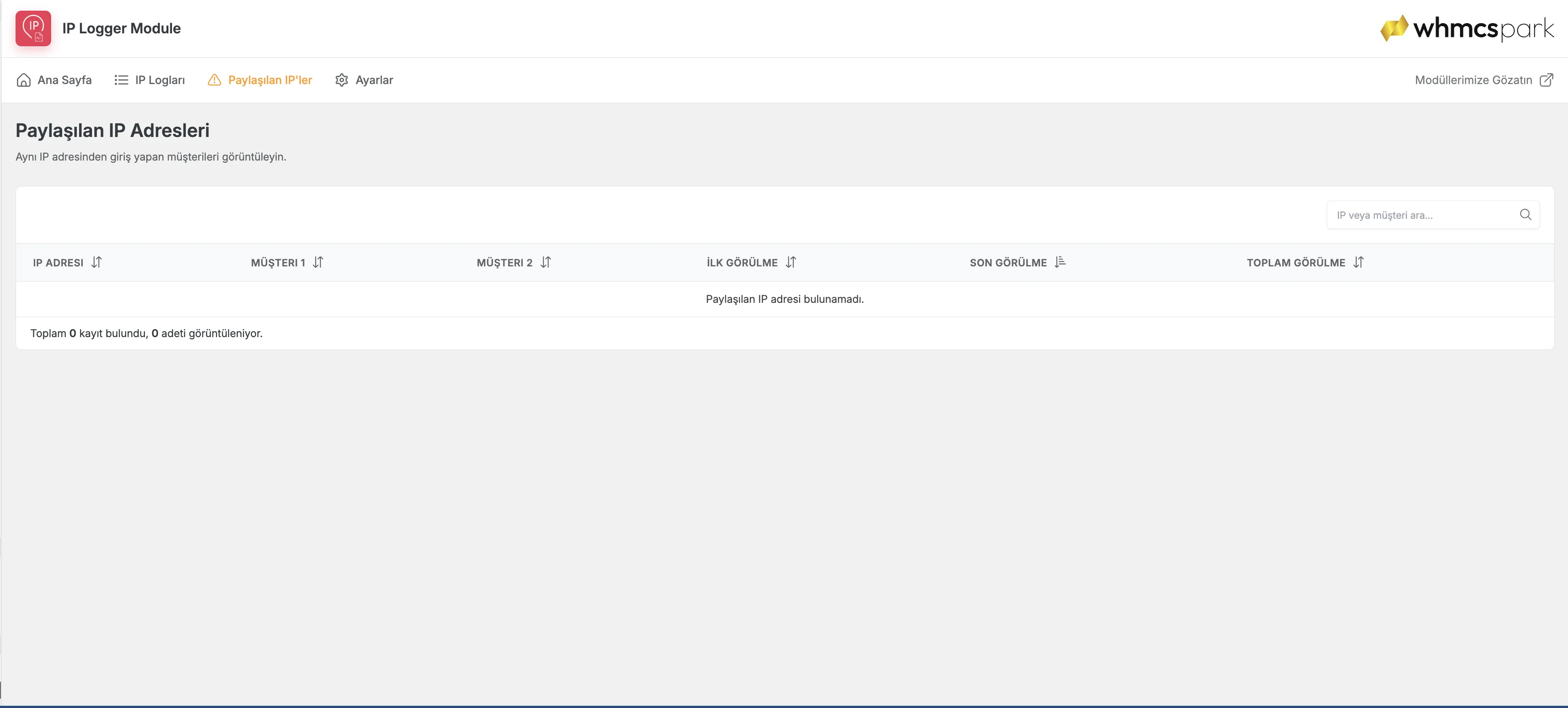Click the whmcspark logo
This screenshot has height=708, width=1568.
(1467, 28)
